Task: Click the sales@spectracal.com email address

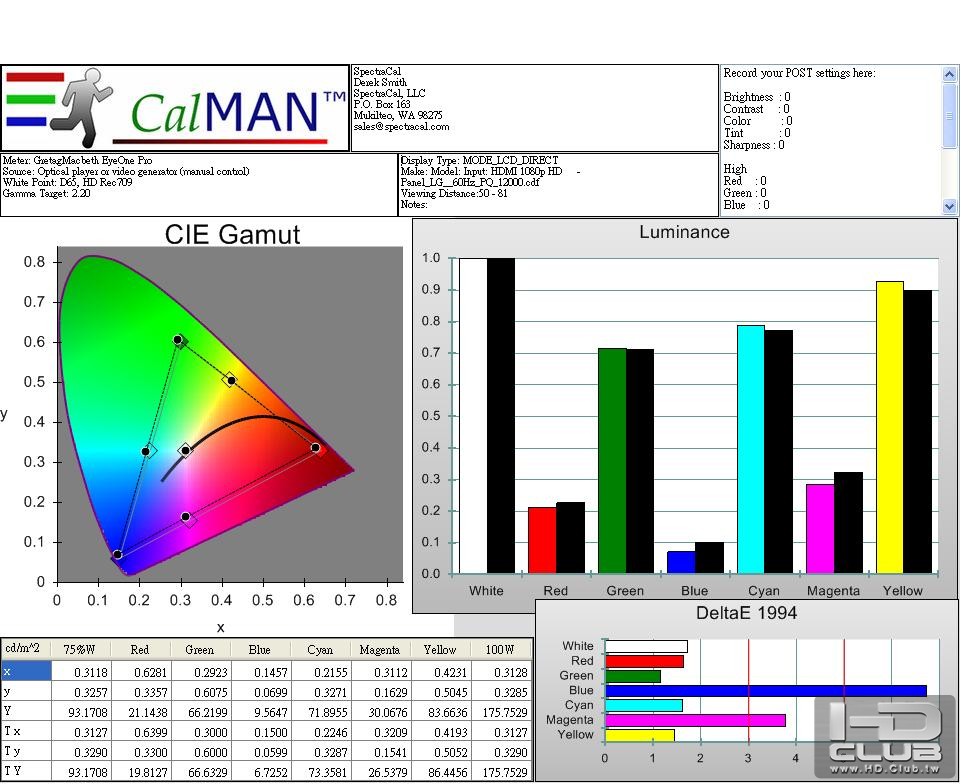Action: coord(401,127)
